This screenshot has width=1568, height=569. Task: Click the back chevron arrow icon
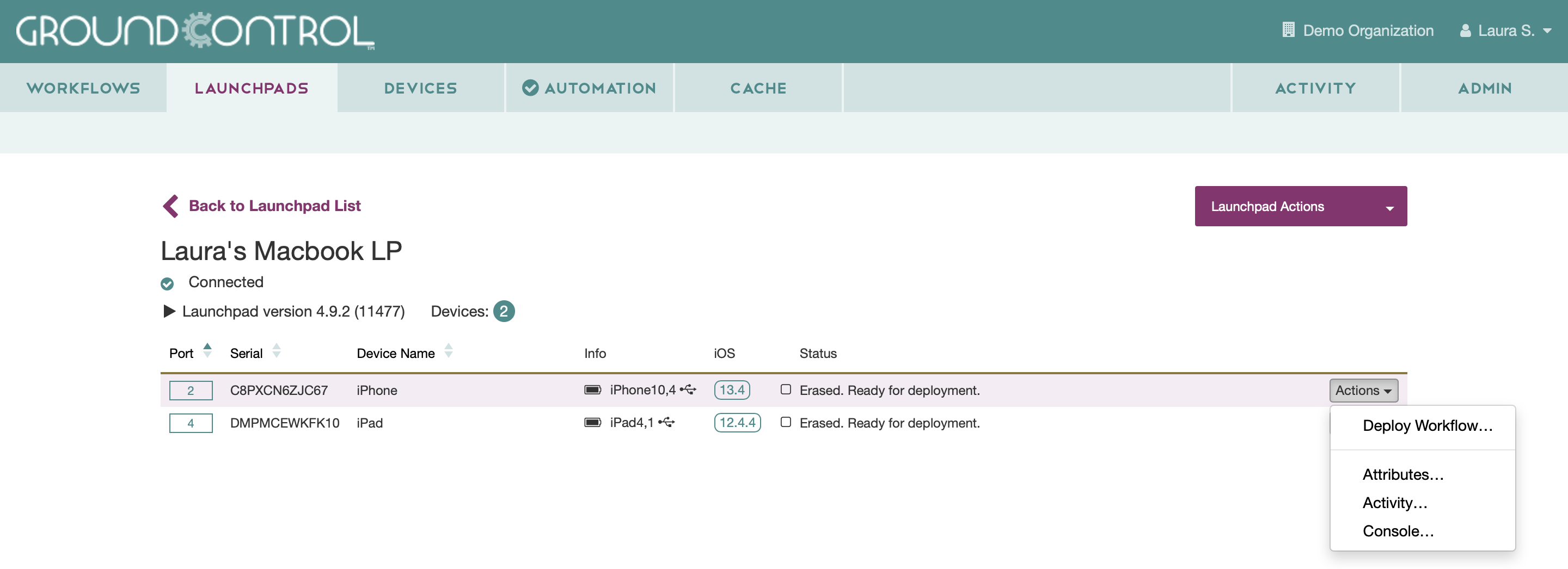[x=171, y=206]
